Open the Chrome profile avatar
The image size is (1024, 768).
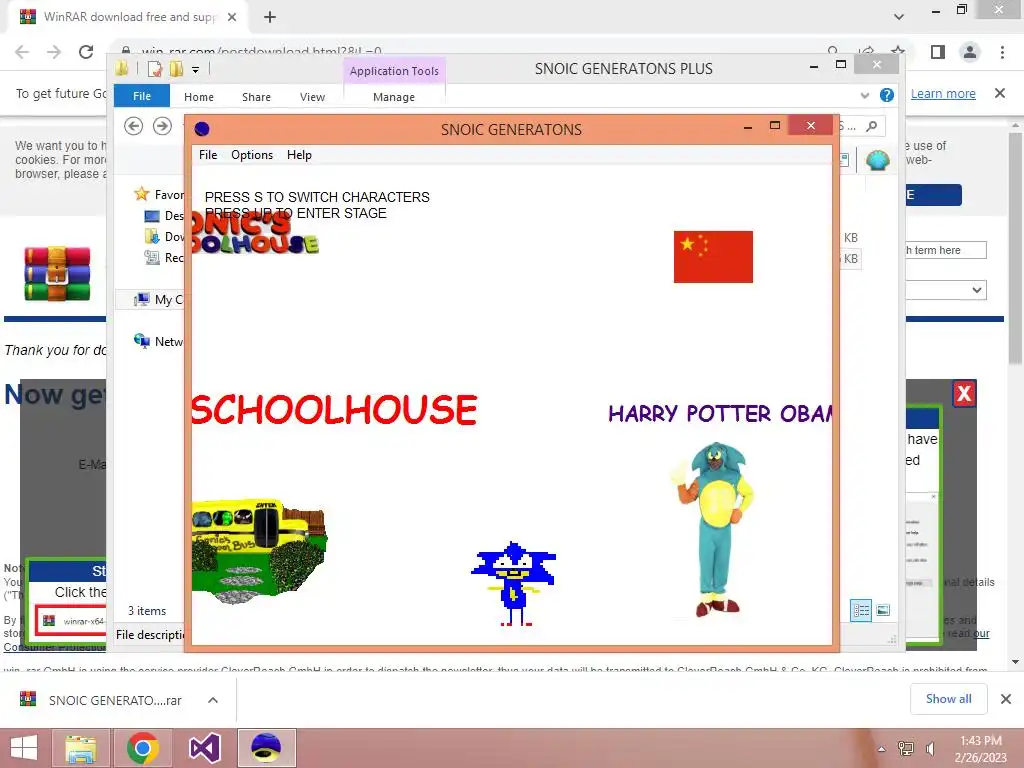[x=970, y=52]
